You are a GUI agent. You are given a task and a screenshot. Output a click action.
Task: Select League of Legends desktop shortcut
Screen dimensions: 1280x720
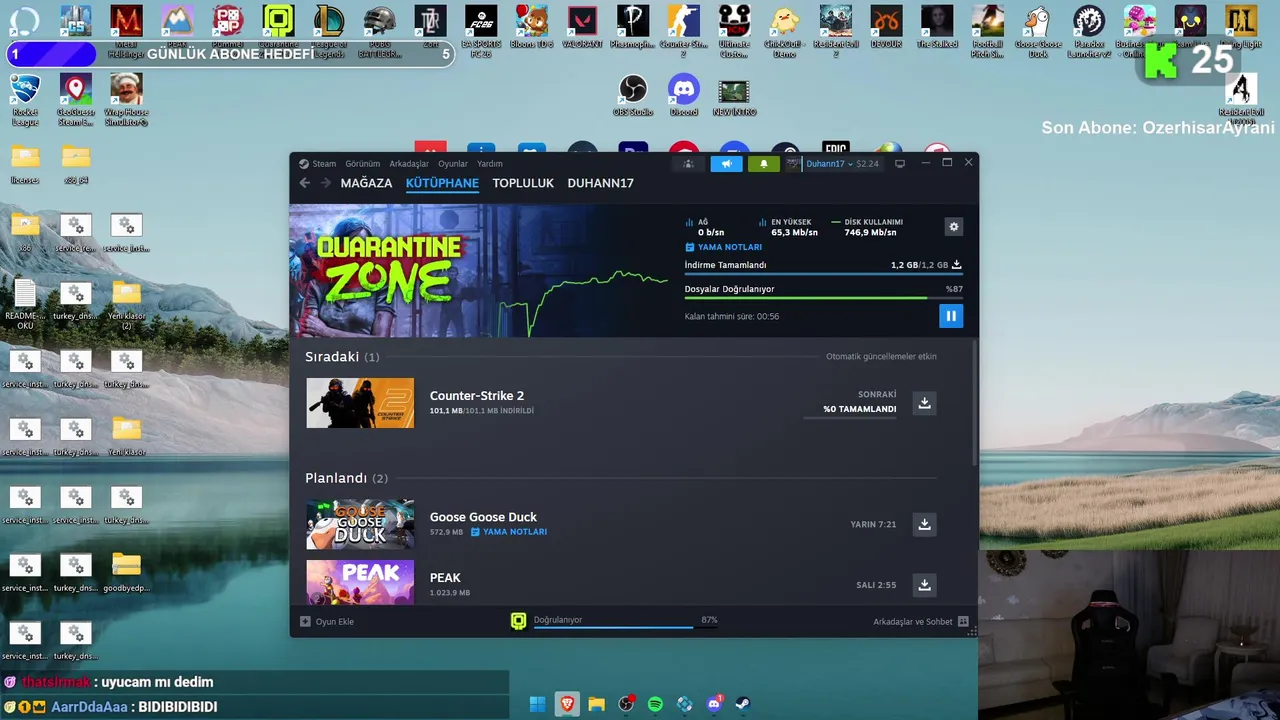pos(329,30)
